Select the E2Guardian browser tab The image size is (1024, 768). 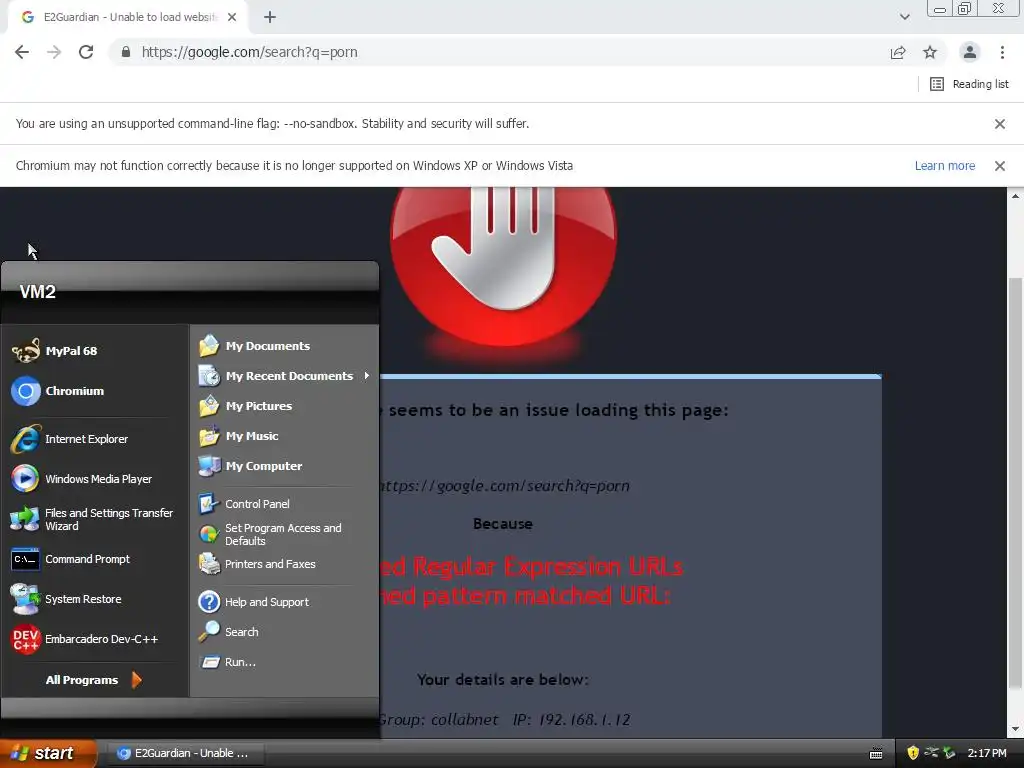[x=128, y=17]
